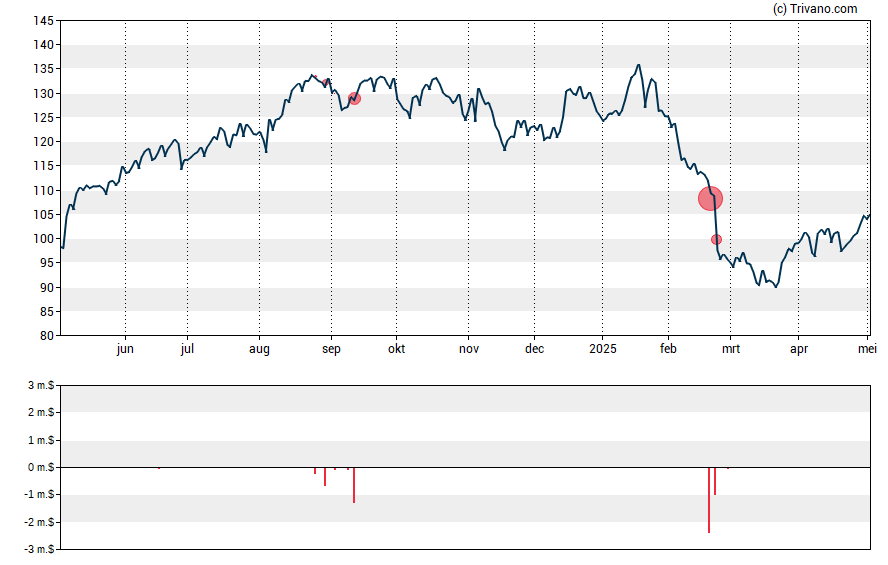Click the '3 m.$' volume axis label

coord(41,386)
